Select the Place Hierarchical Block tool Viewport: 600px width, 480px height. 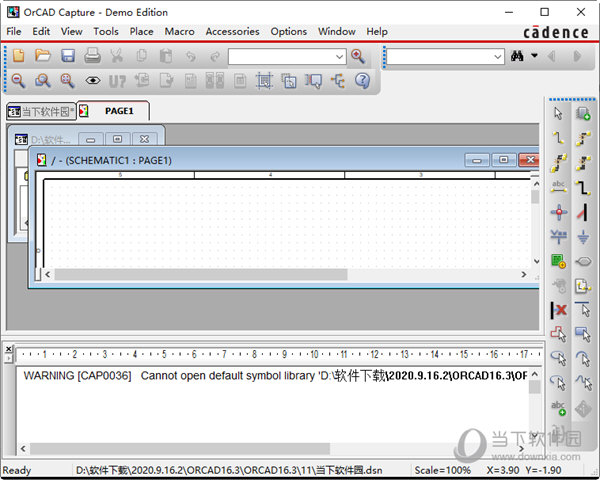click(558, 261)
